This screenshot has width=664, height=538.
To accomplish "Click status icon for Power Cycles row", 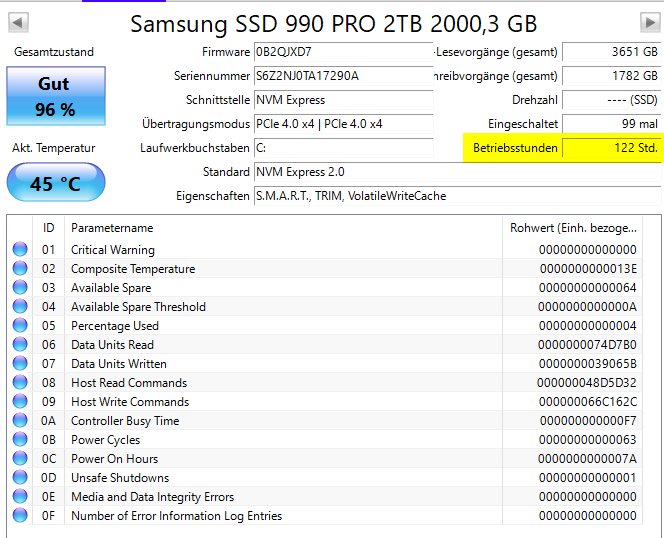I will [x=20, y=440].
